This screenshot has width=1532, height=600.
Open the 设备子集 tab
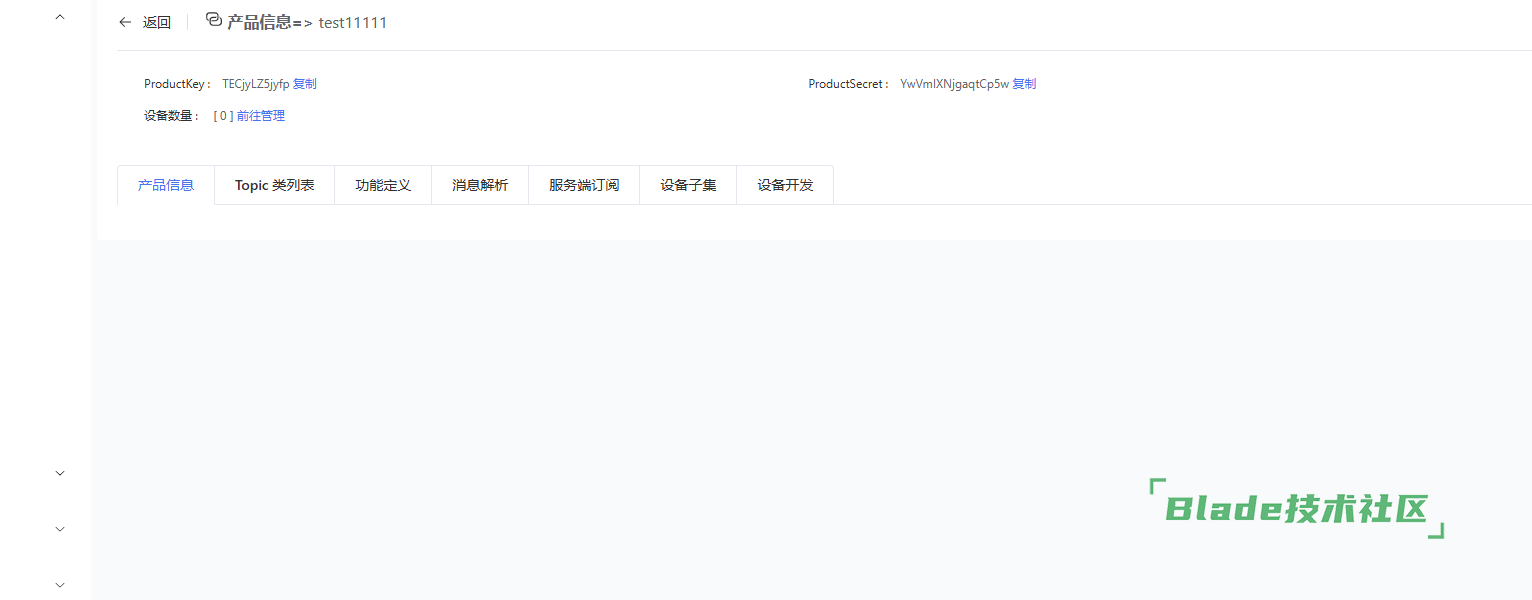pyautogui.click(x=688, y=185)
